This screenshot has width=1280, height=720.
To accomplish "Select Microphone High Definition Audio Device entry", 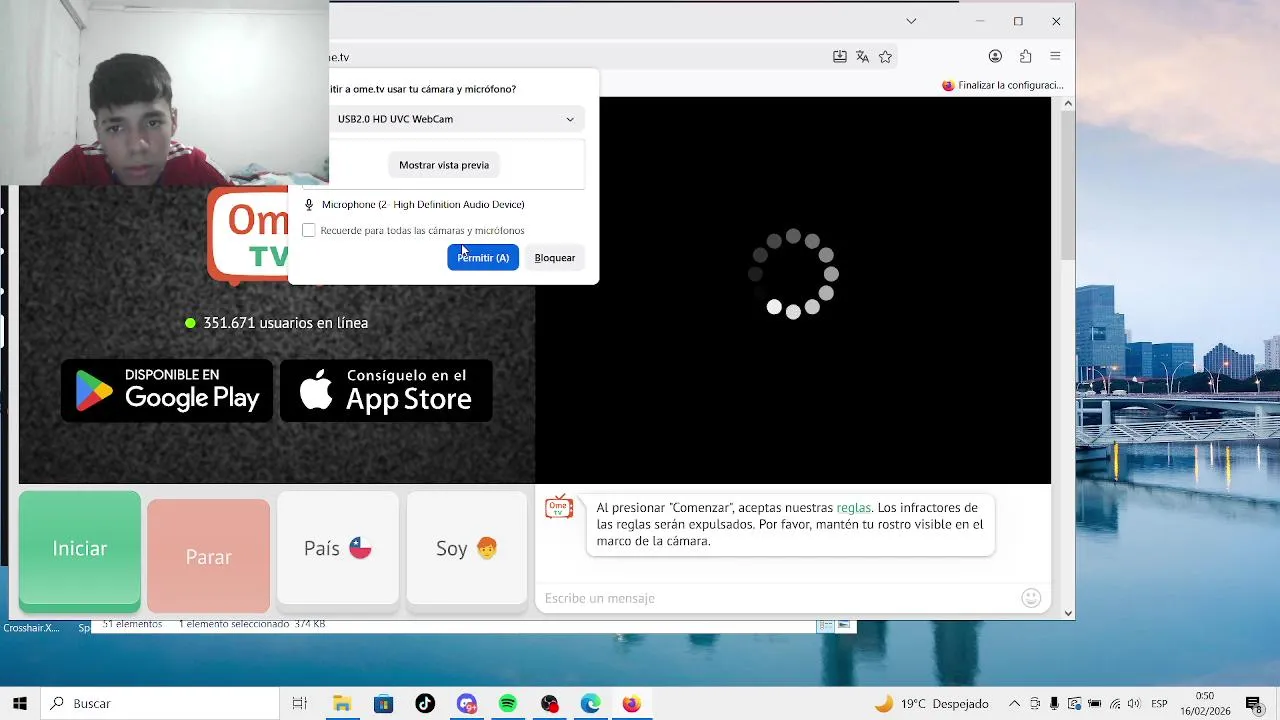I will pos(414,205).
